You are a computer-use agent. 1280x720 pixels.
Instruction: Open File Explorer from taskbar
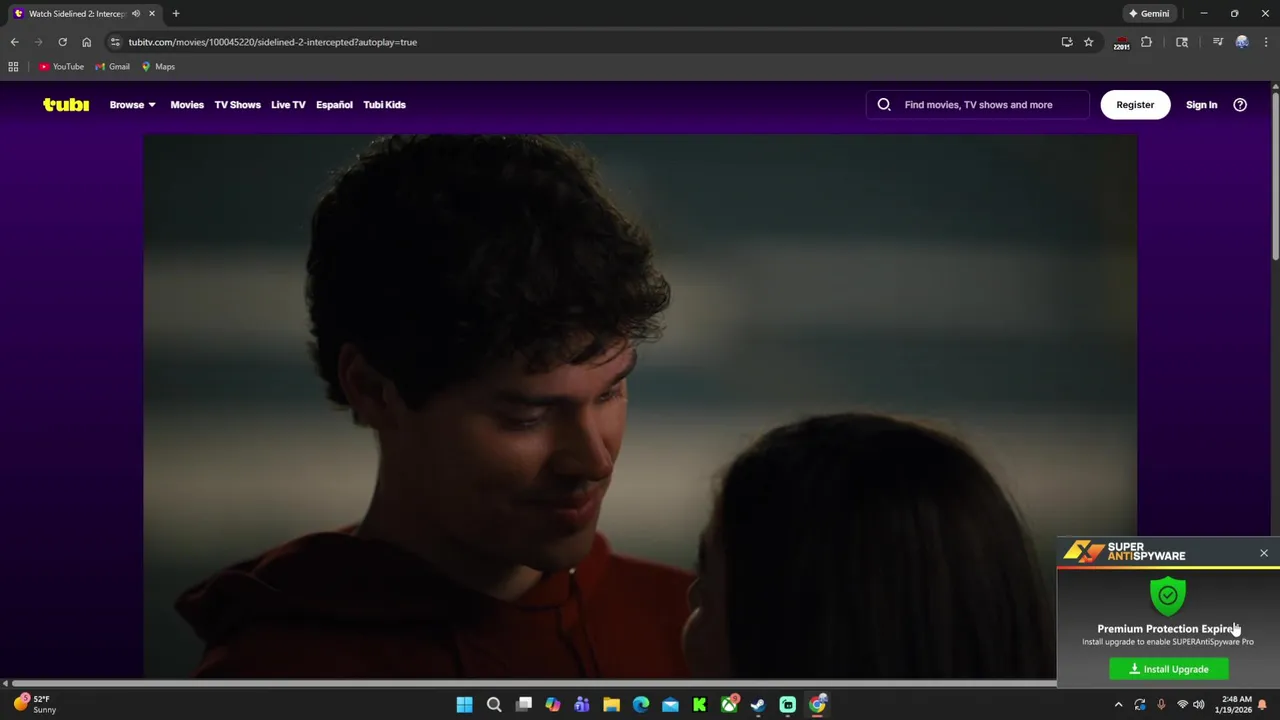click(x=611, y=705)
